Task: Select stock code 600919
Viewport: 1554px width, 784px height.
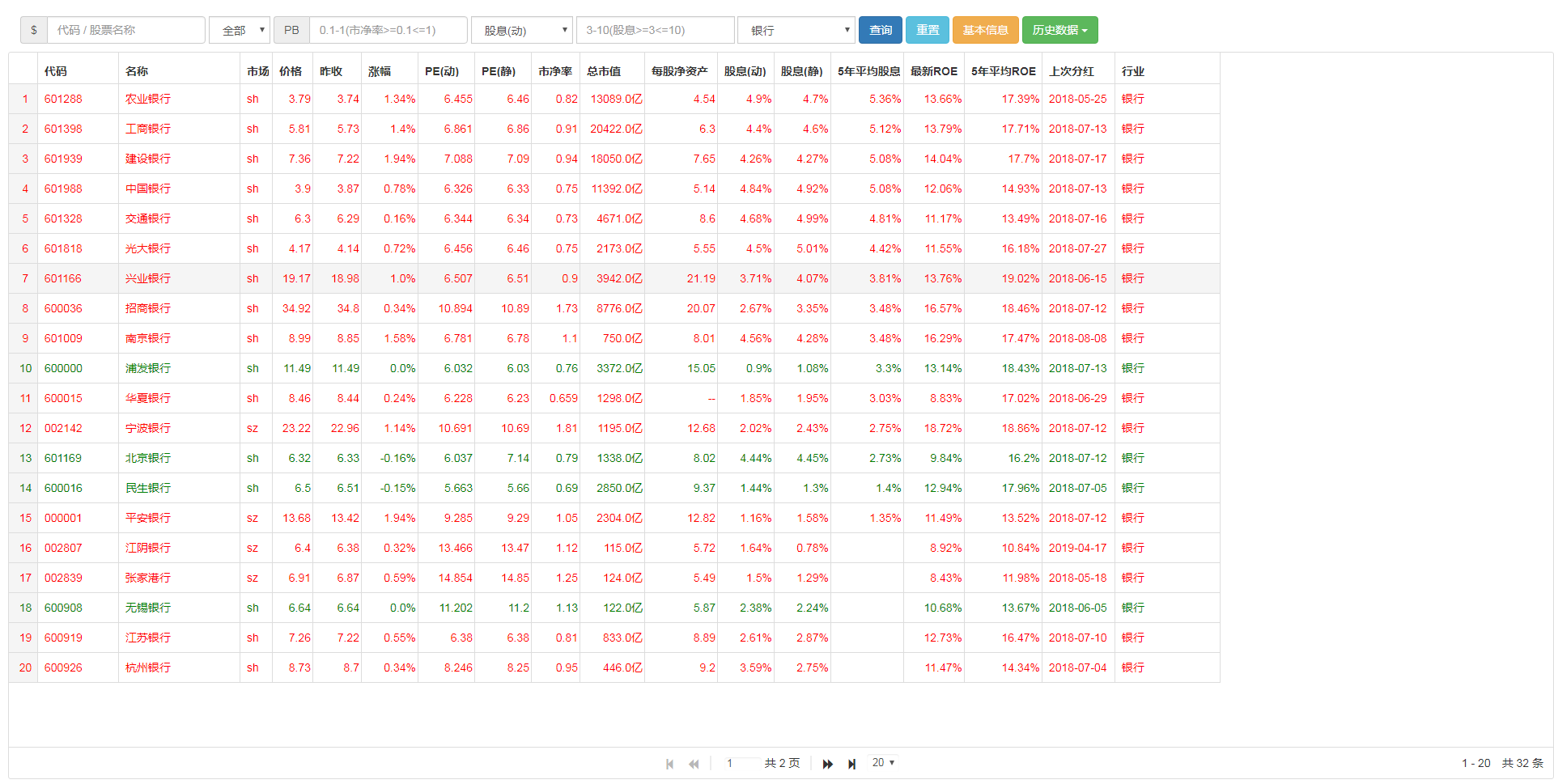Action: coord(63,638)
